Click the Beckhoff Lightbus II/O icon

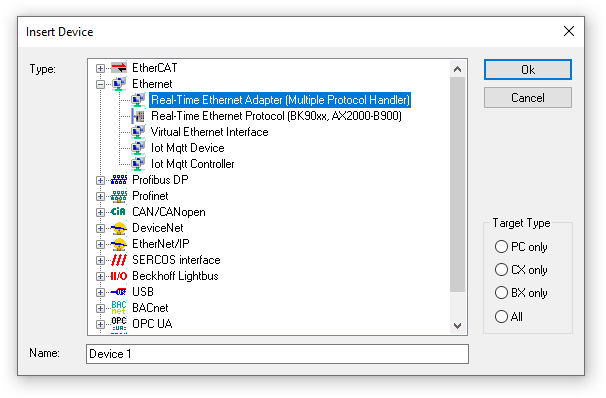119,276
